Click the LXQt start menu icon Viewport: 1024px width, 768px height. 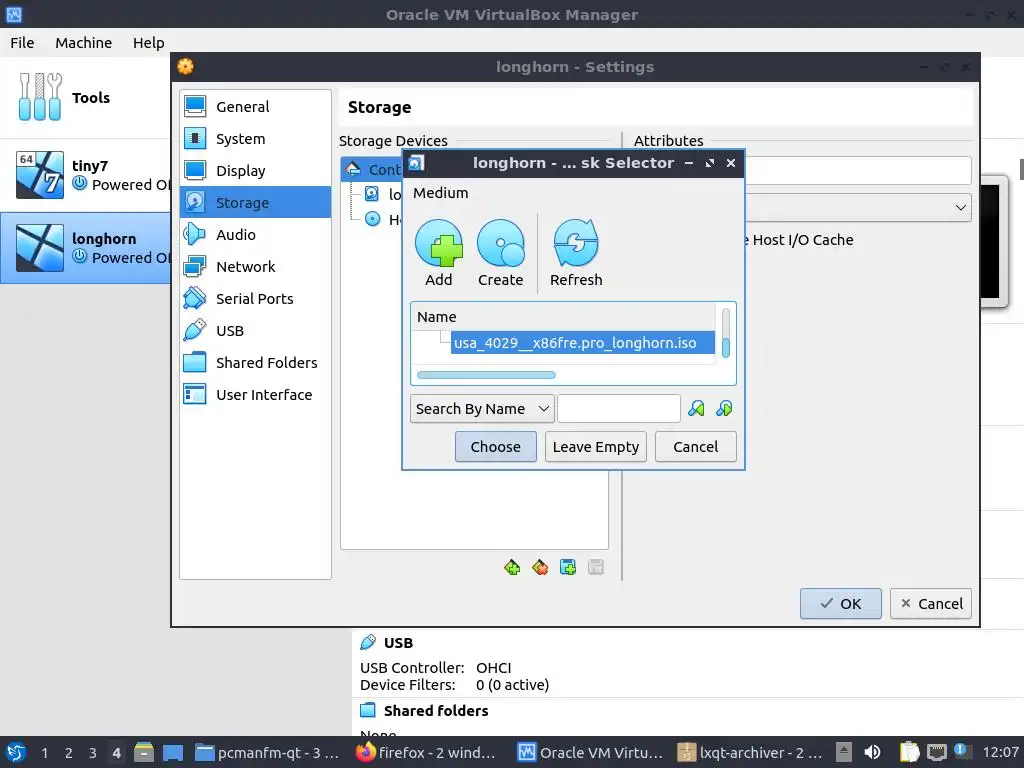point(16,752)
